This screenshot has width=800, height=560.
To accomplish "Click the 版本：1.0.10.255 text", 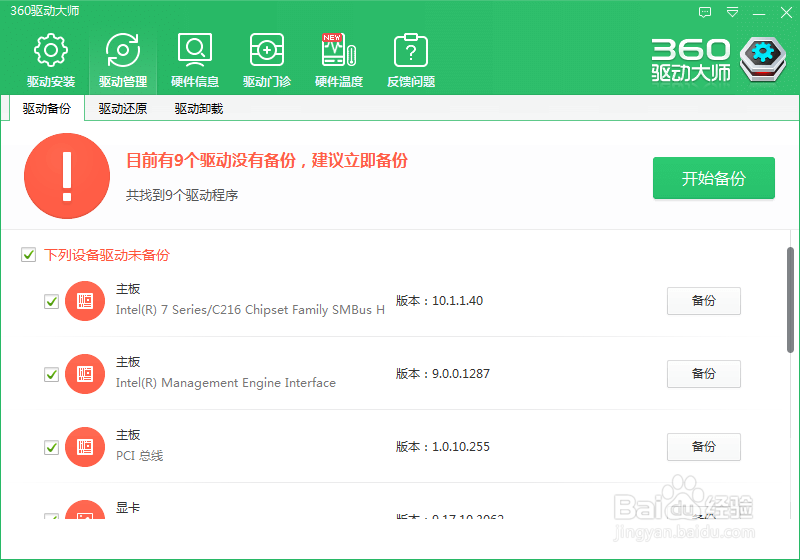I will coord(443,447).
